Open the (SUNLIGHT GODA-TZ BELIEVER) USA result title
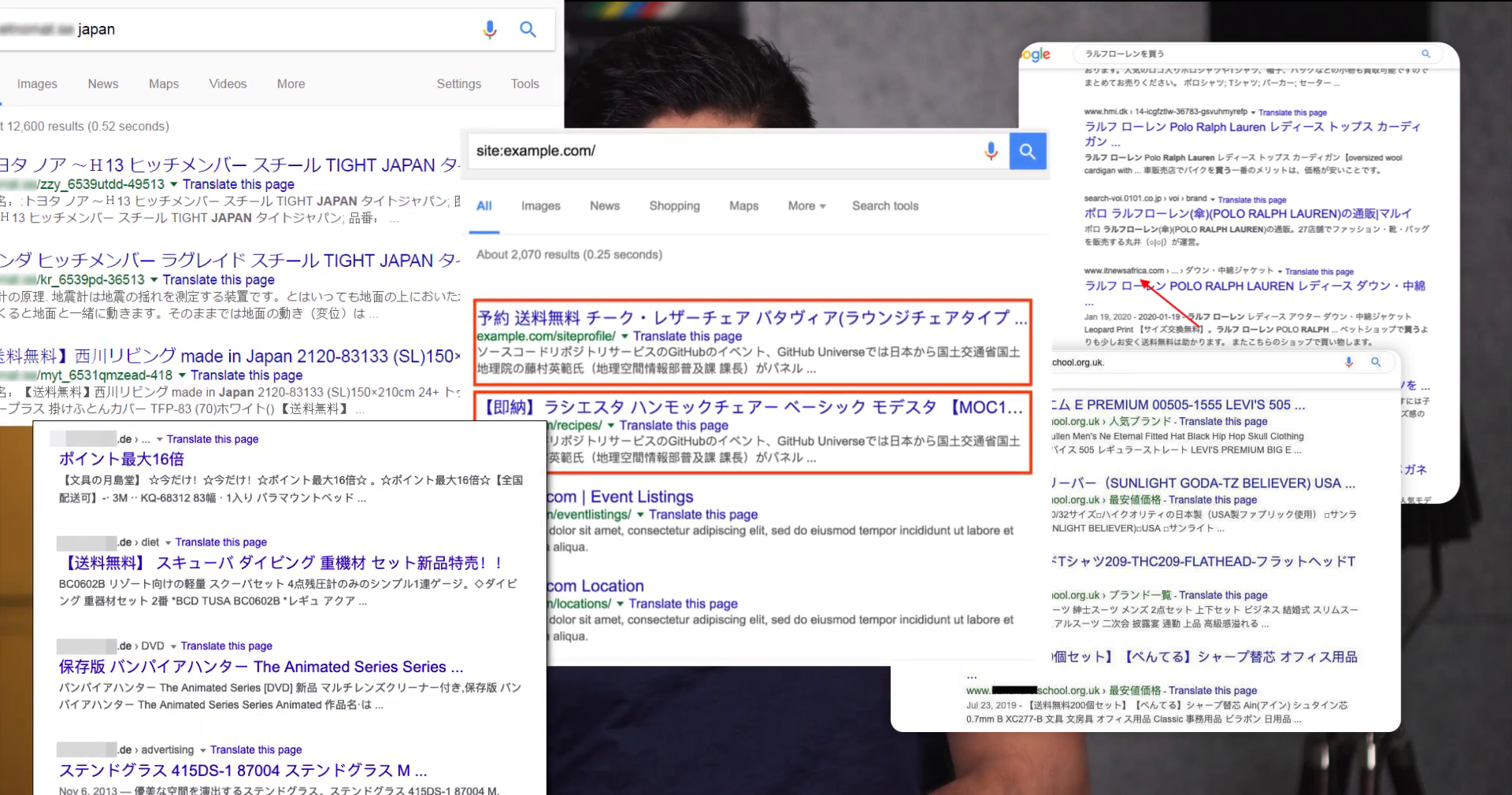Image resolution: width=1512 pixels, height=795 pixels. [1203, 483]
